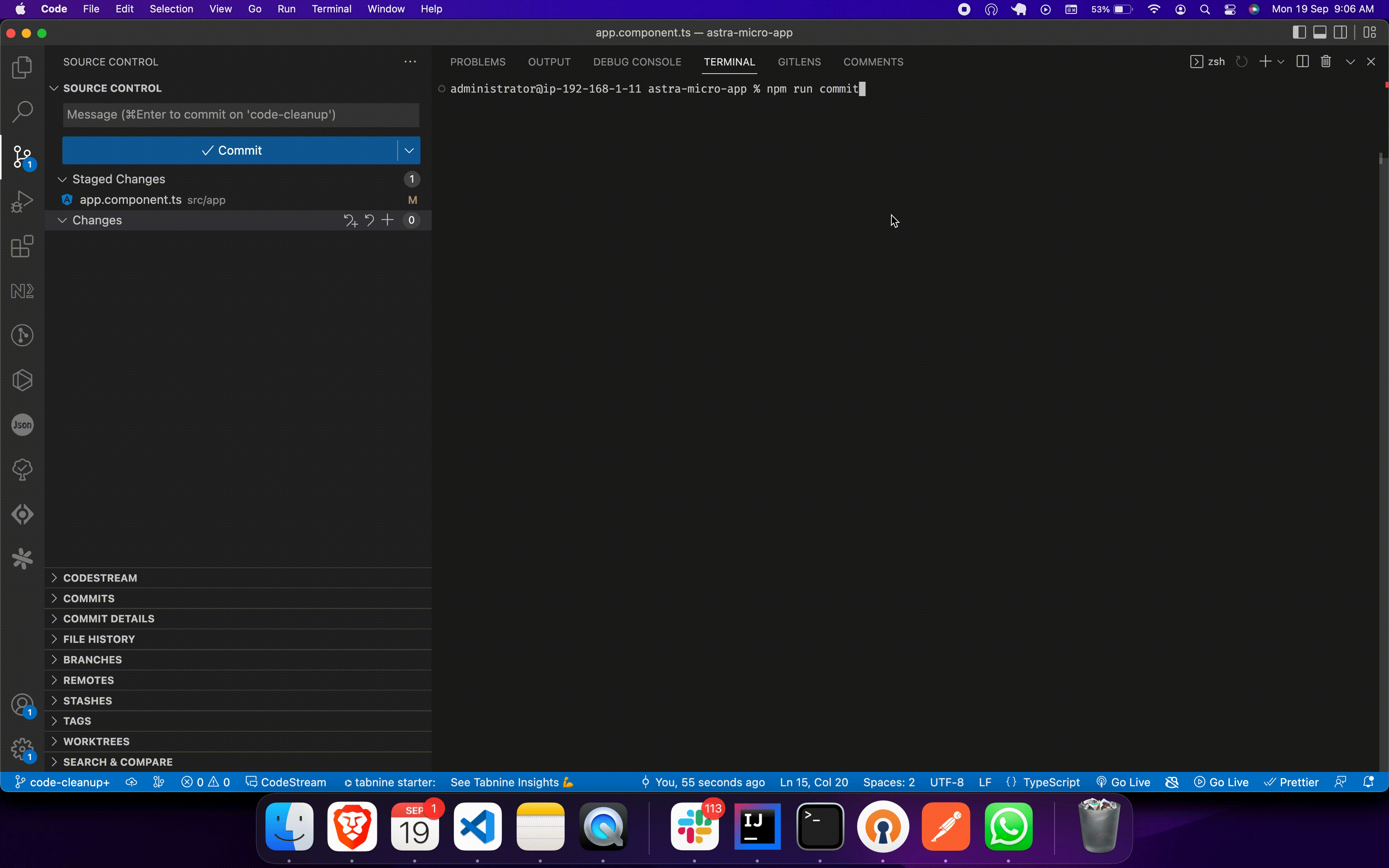Open terminal launch profile dropdown

point(1280,62)
